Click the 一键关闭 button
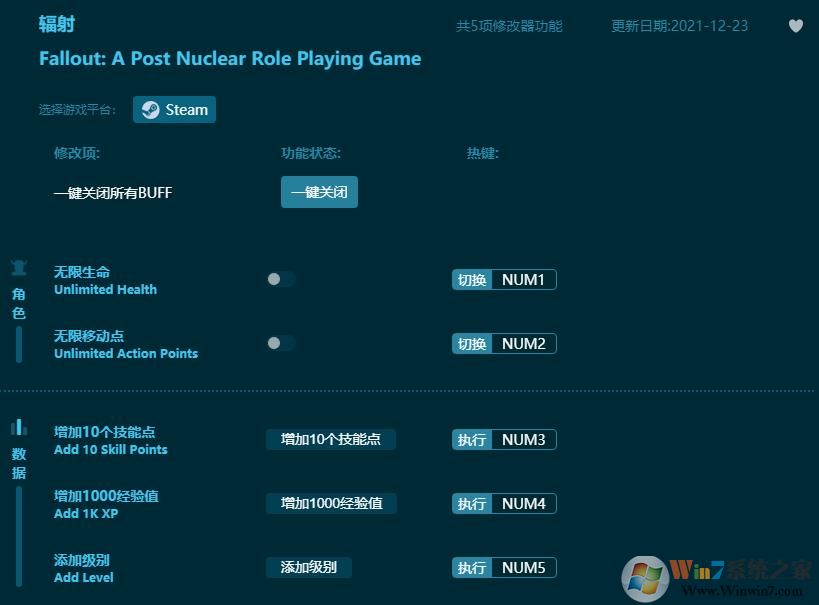Image resolution: width=819 pixels, height=605 pixels. click(319, 192)
